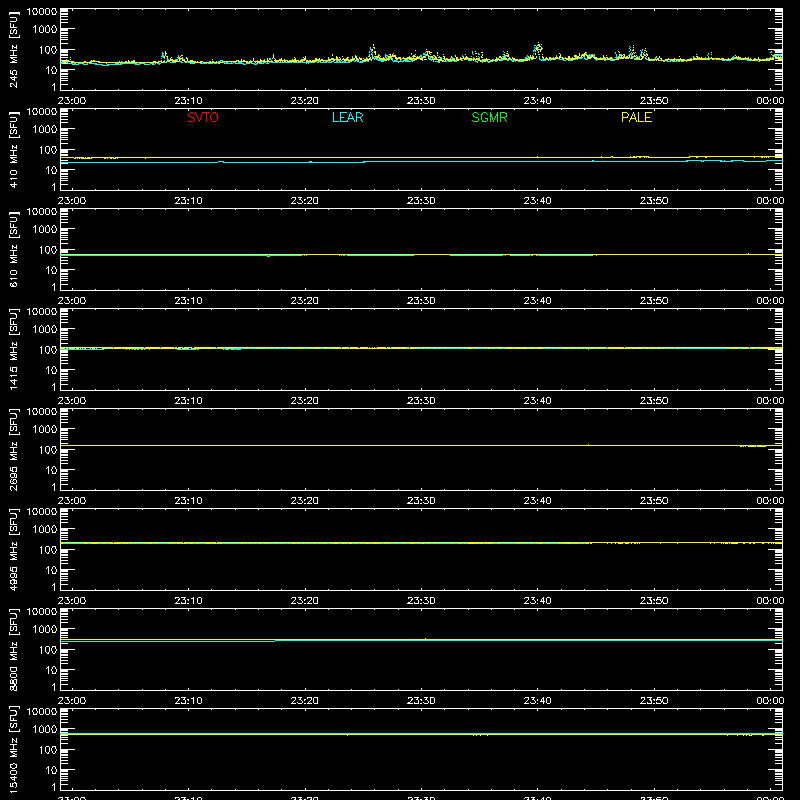800x800 pixels.
Task: Click 23:40 tick label under 1415 MHz plot
Action: point(537,401)
